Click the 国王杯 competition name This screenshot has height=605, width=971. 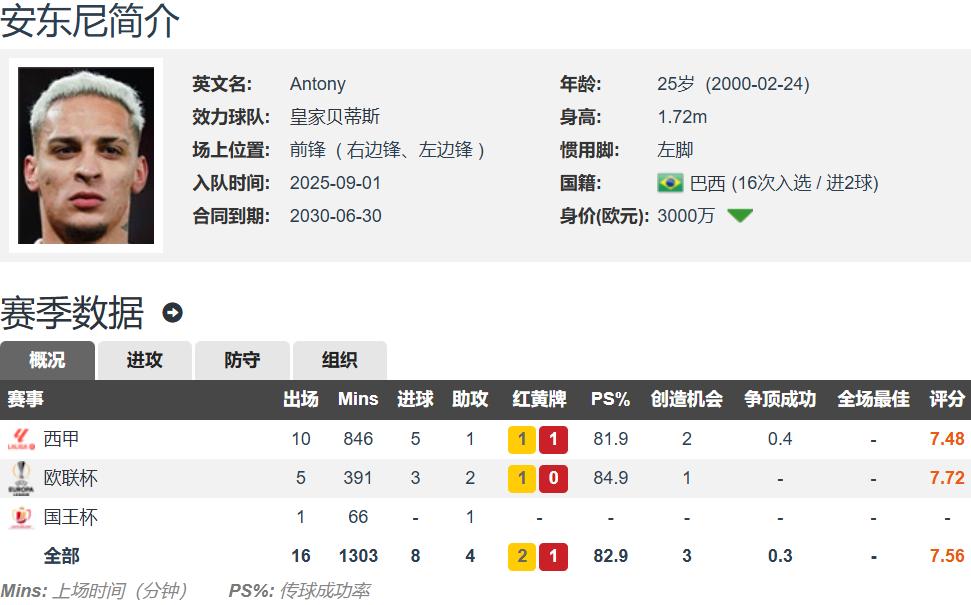71,517
